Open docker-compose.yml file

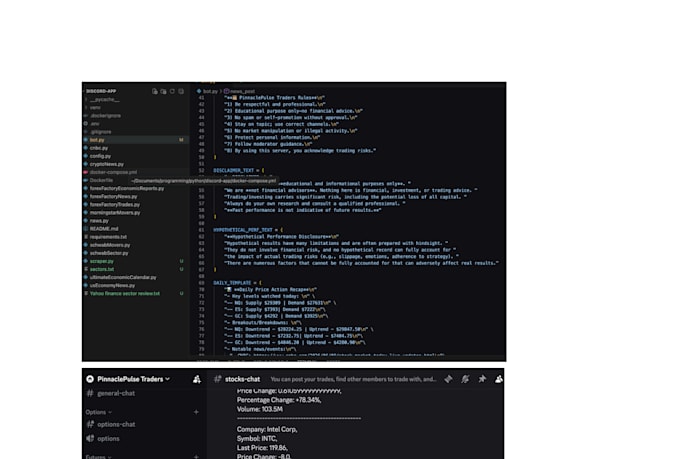(x=113, y=172)
